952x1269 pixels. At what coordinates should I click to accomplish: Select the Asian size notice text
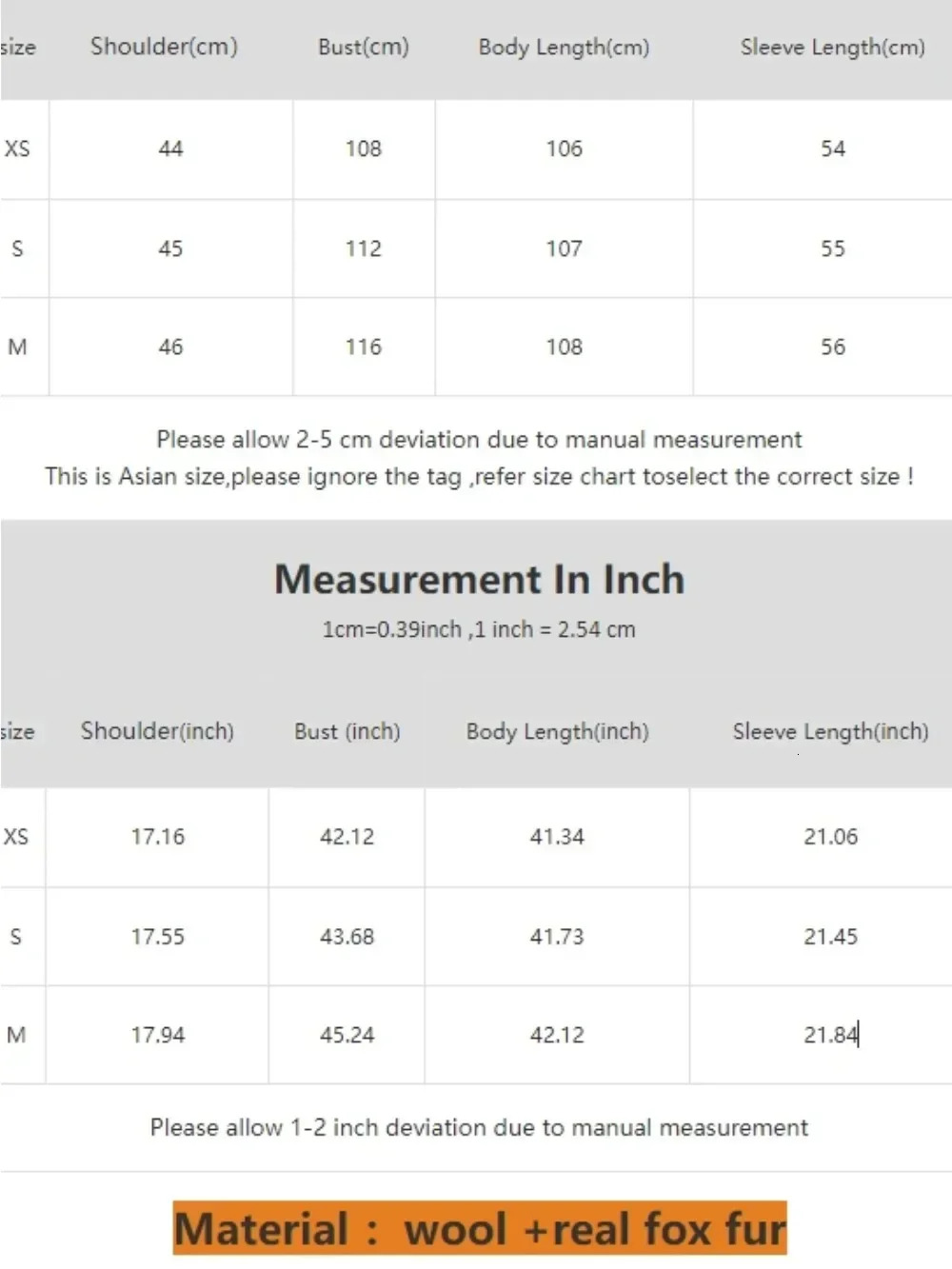[x=479, y=476]
